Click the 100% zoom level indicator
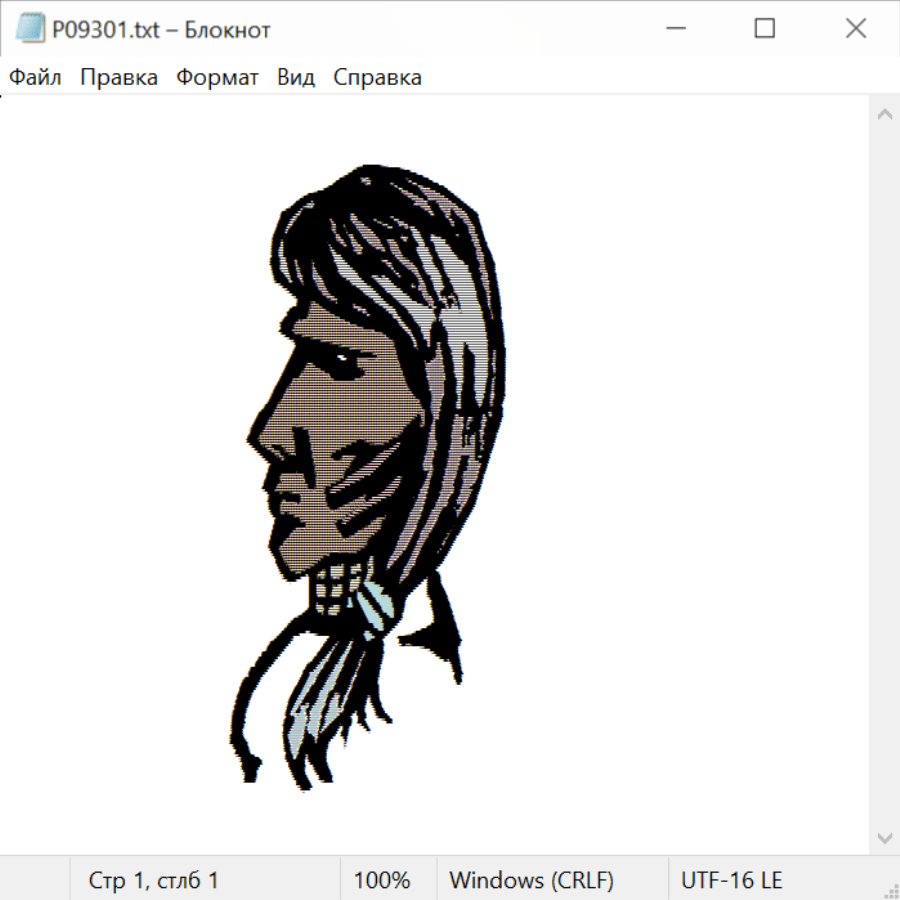900x900 pixels. pyautogui.click(x=382, y=881)
